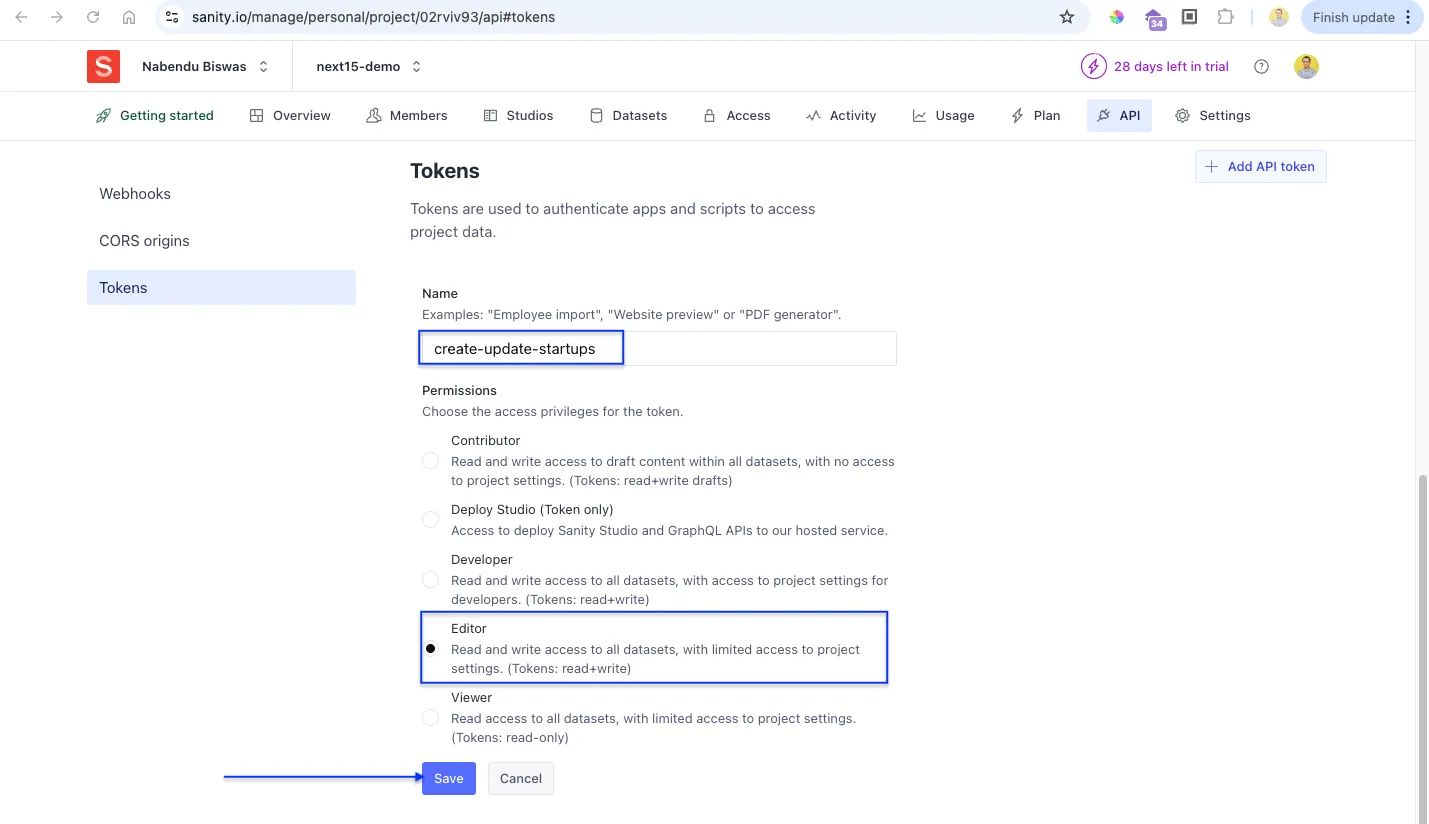Viewport: 1429px width, 824px height.
Task: Switch to the Plan tab
Action: click(x=1035, y=115)
